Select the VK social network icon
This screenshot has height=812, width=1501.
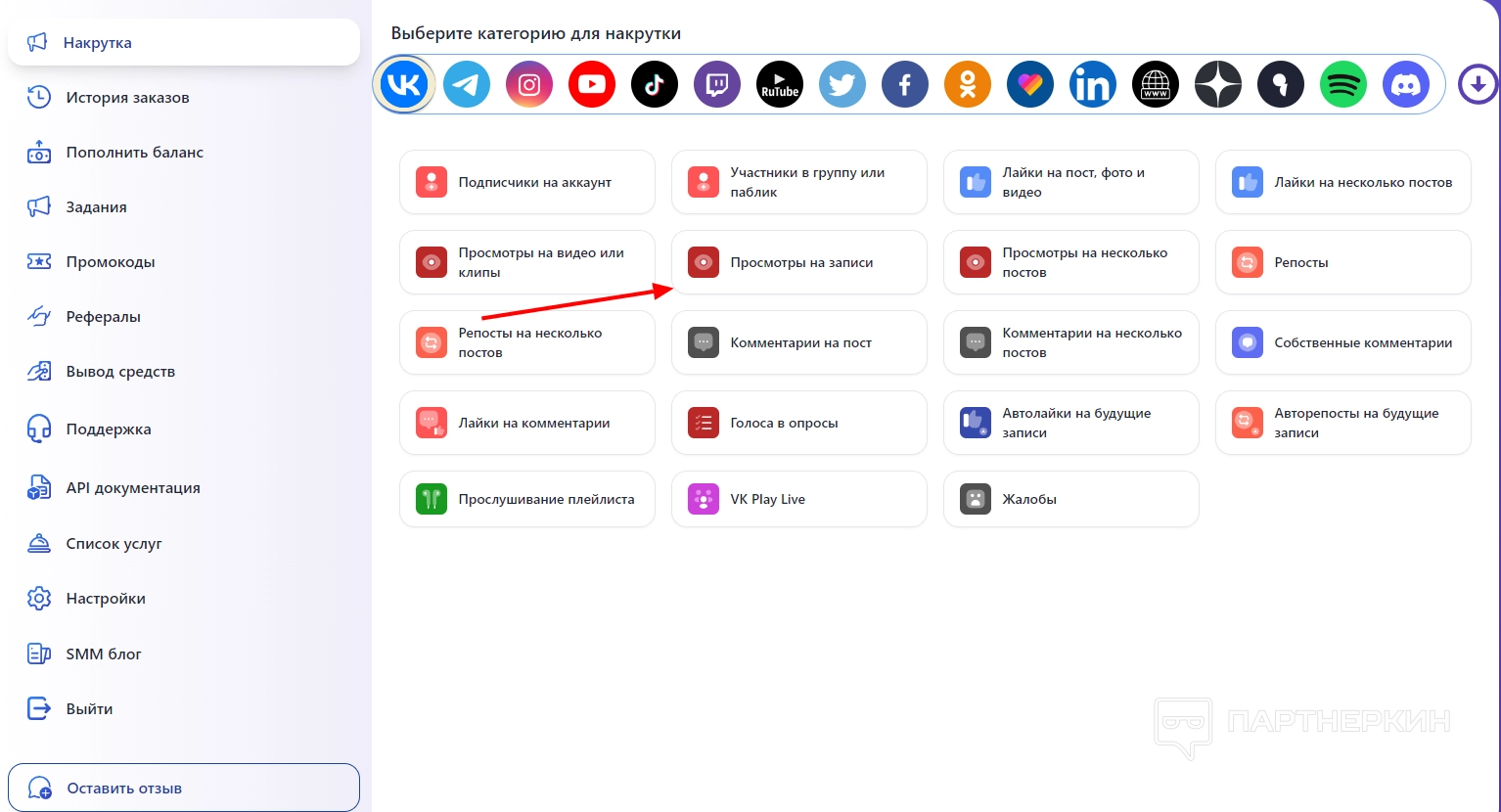pos(404,85)
